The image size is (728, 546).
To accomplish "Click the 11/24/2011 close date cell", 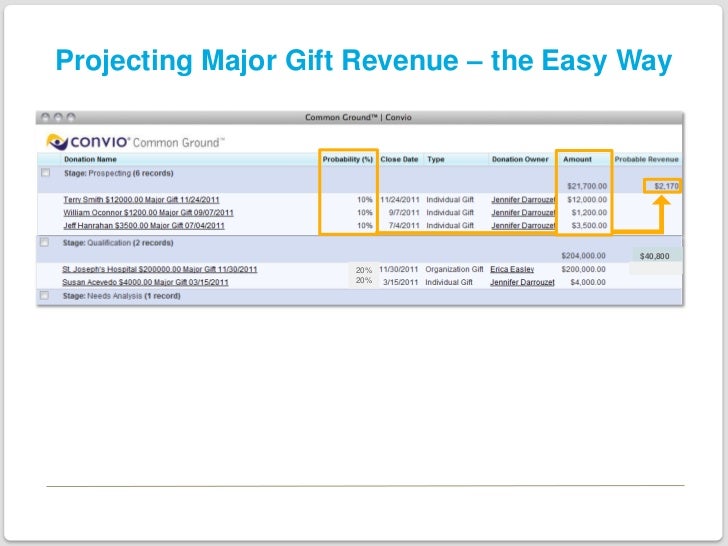I will coord(400,200).
